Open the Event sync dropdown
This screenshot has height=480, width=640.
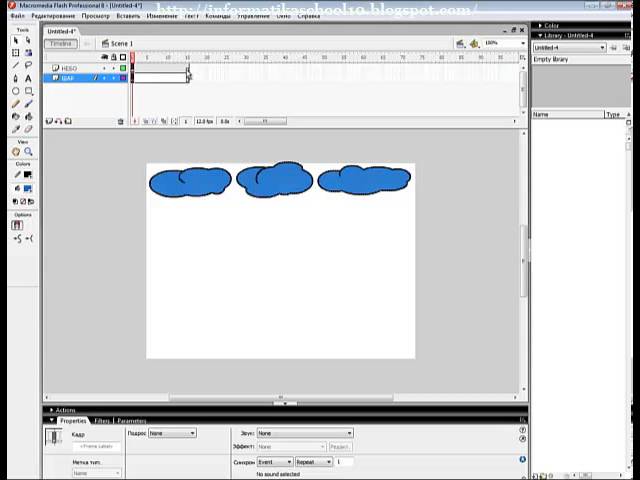[x=275, y=462]
